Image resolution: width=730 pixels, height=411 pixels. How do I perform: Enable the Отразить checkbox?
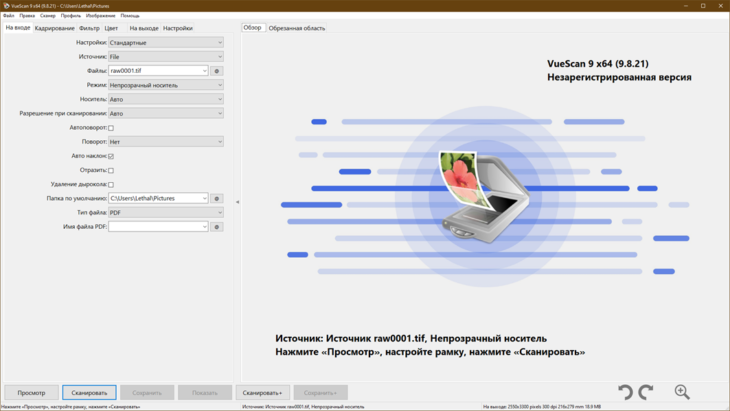111,170
